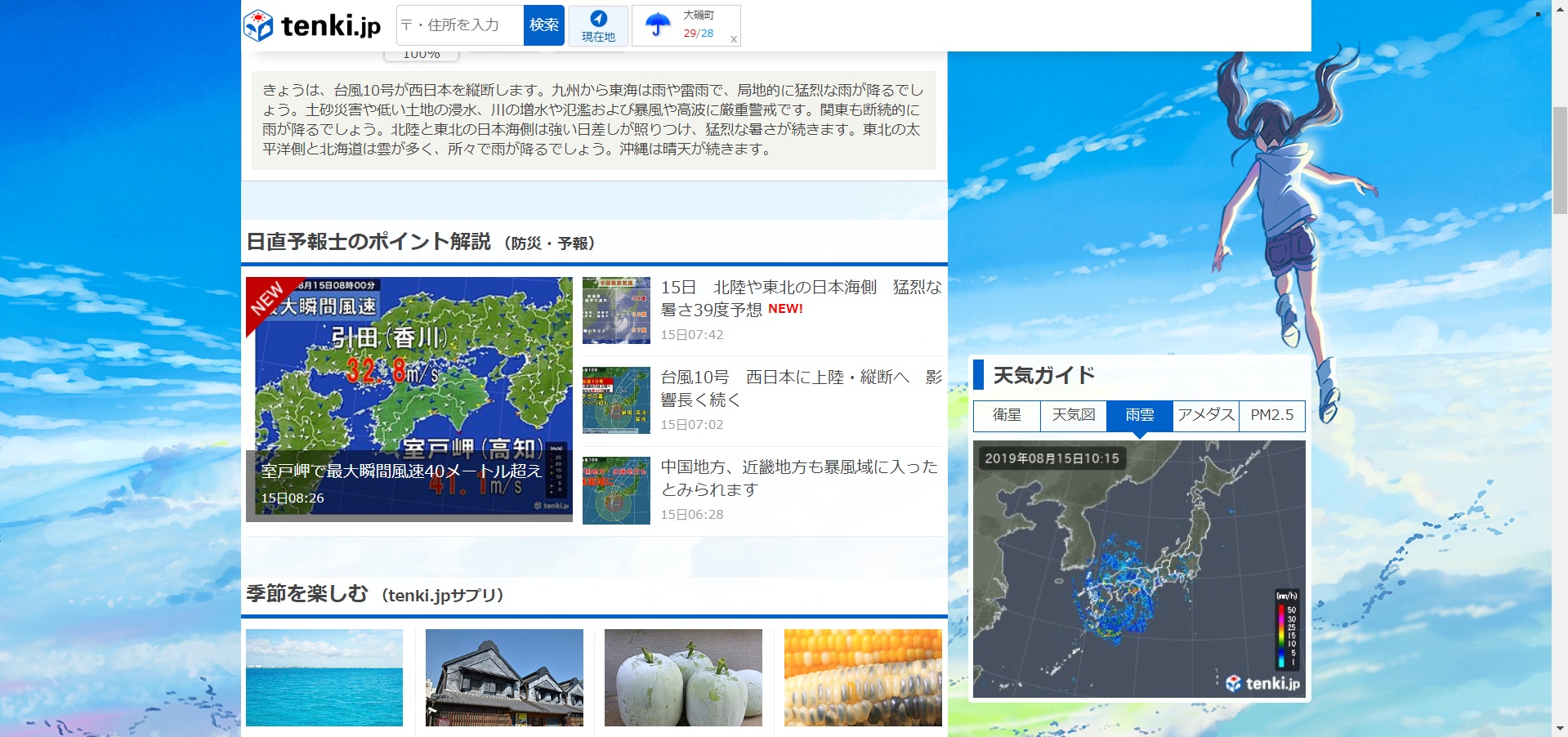Open the winter melon photo card

coord(683,677)
